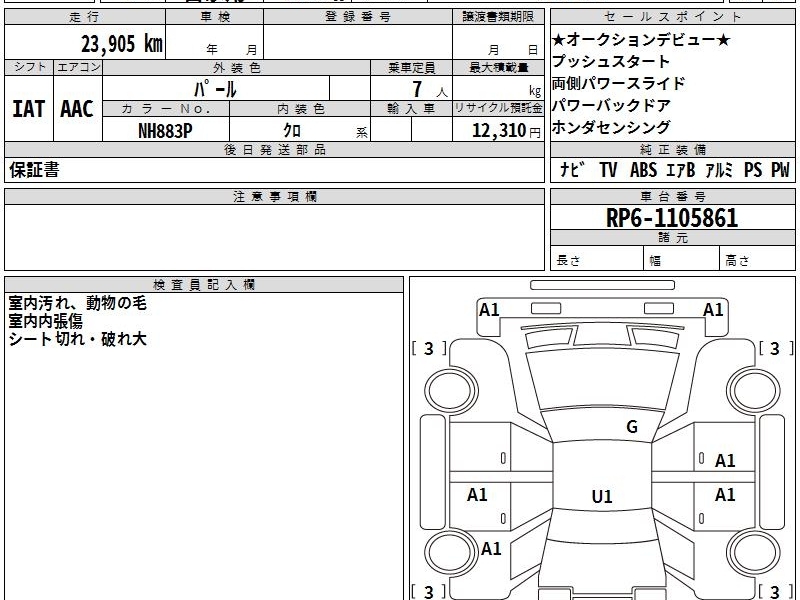800x600 pixels.
Task: Select the TV equipment item
Action: point(608,170)
